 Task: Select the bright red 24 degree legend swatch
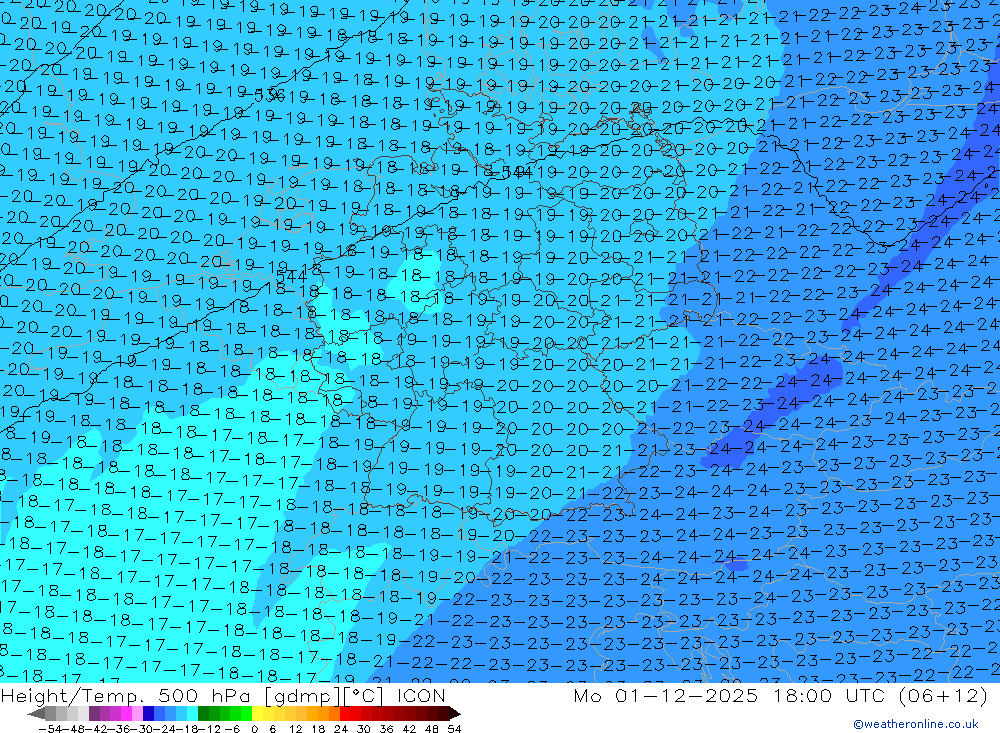345,714
